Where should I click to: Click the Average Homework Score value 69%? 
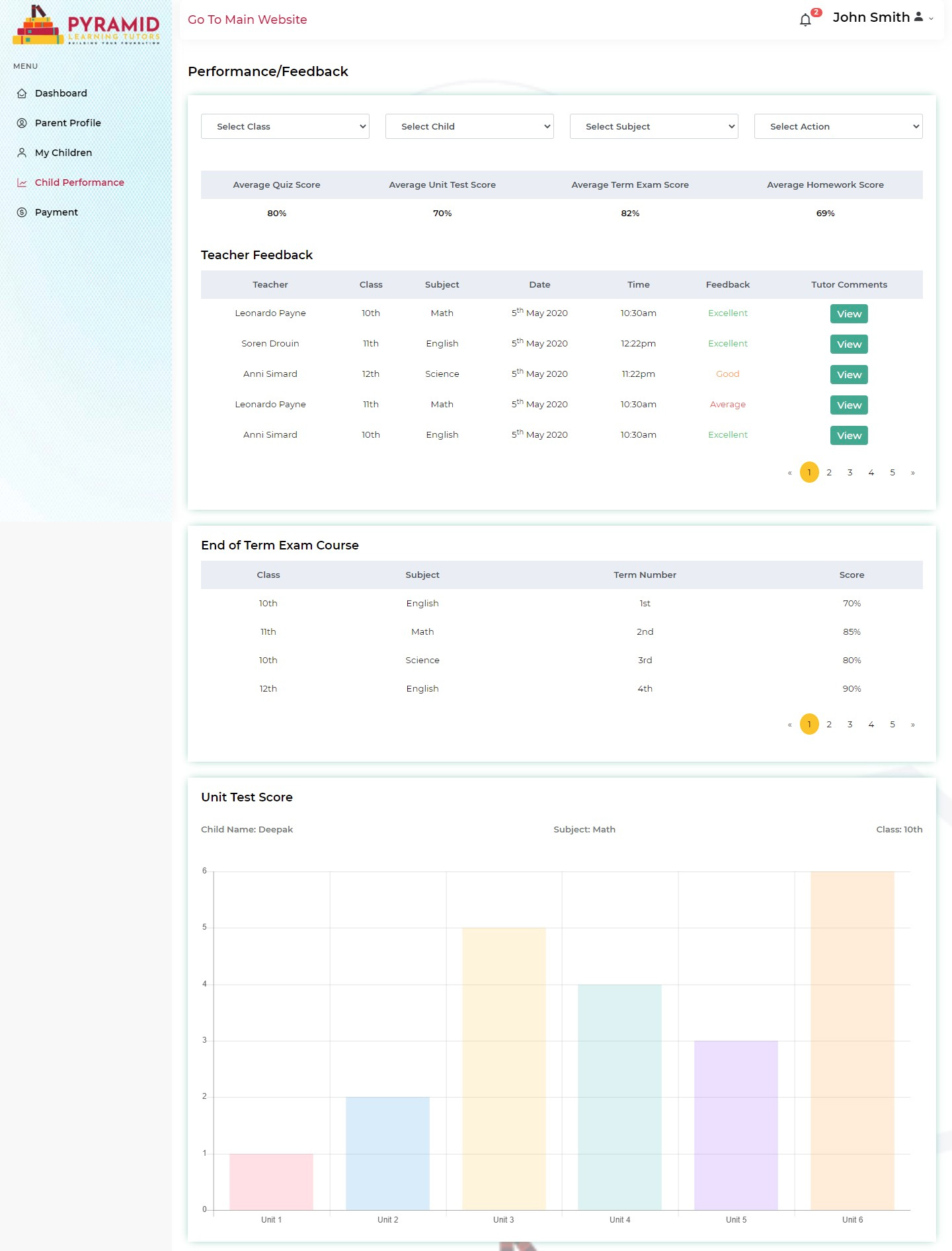(825, 214)
